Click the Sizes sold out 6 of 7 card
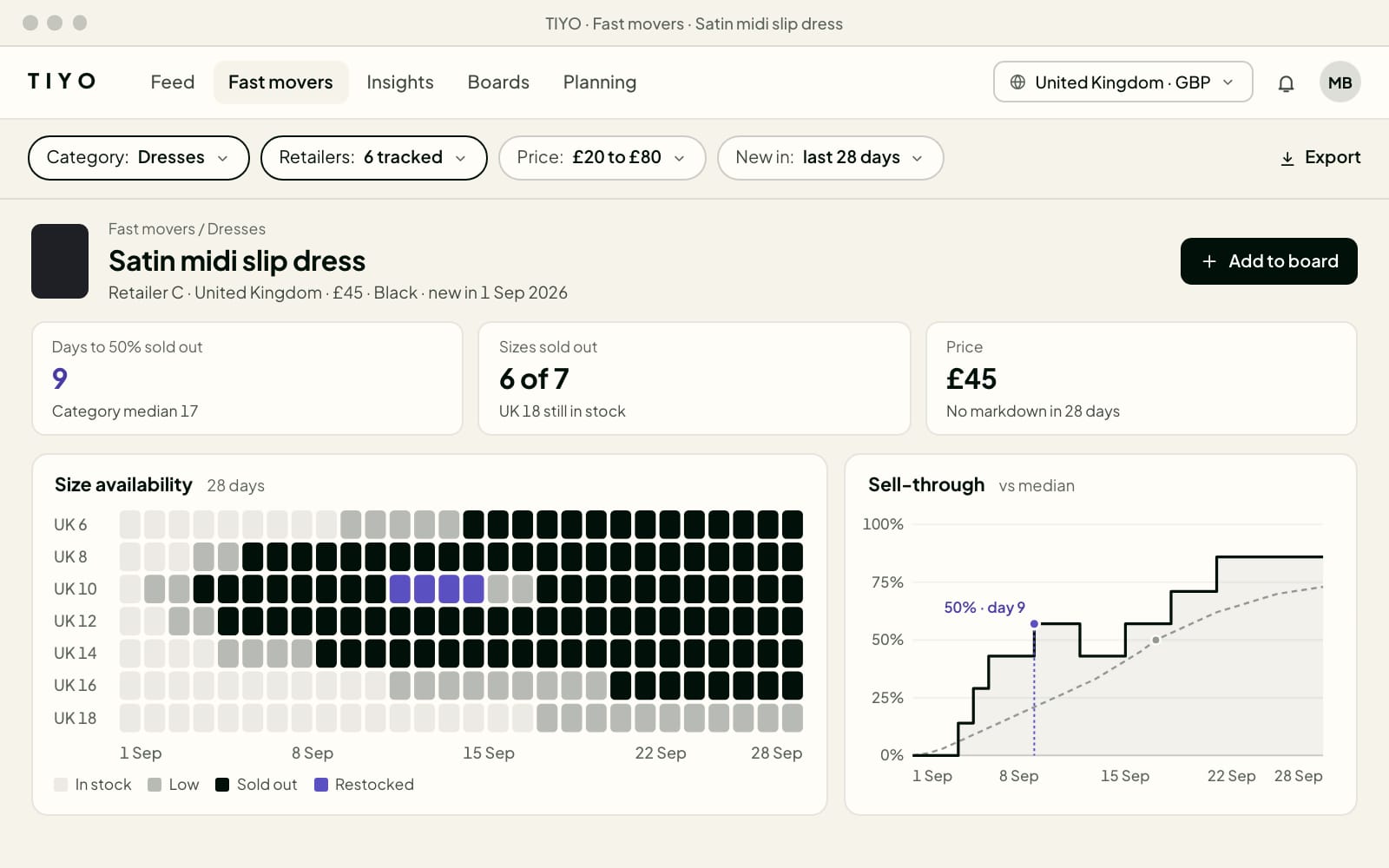The image size is (1389, 868). pos(694,378)
